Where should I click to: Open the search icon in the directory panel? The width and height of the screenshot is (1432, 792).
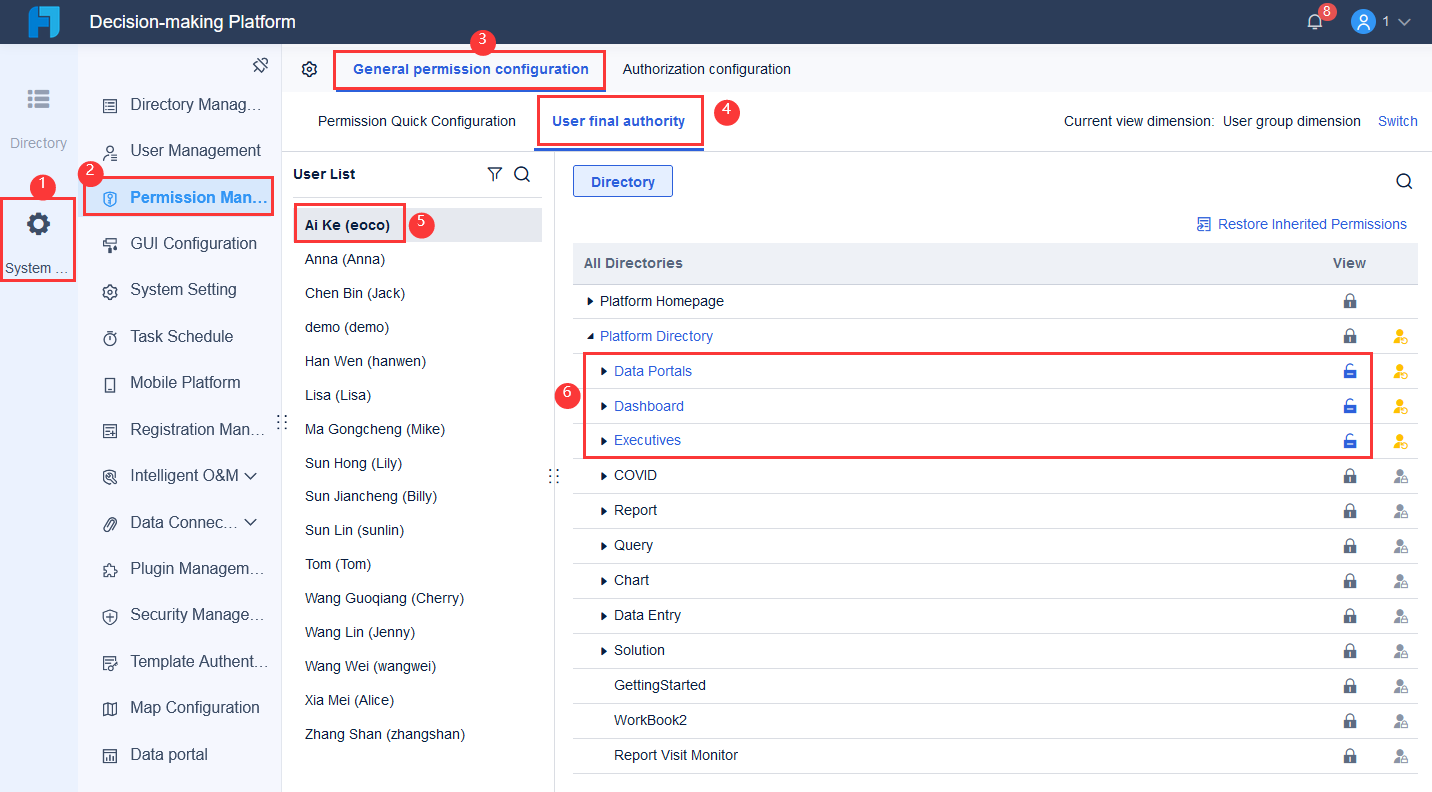(1404, 181)
